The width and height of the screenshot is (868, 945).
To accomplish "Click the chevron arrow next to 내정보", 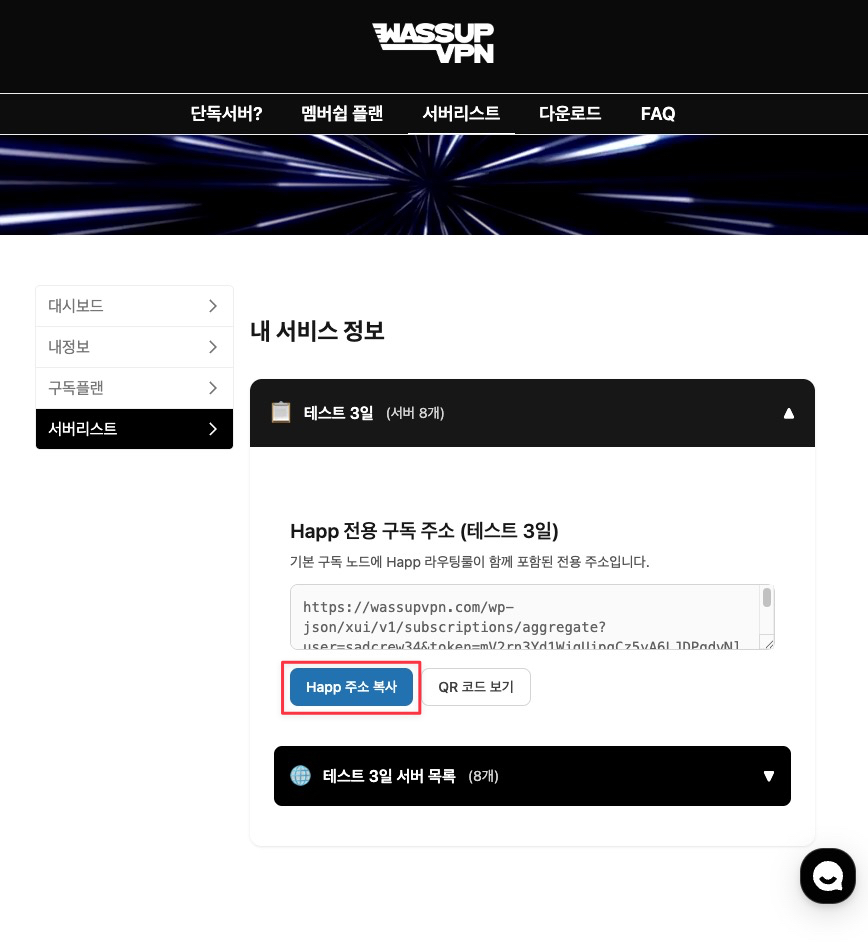I will 213,347.
